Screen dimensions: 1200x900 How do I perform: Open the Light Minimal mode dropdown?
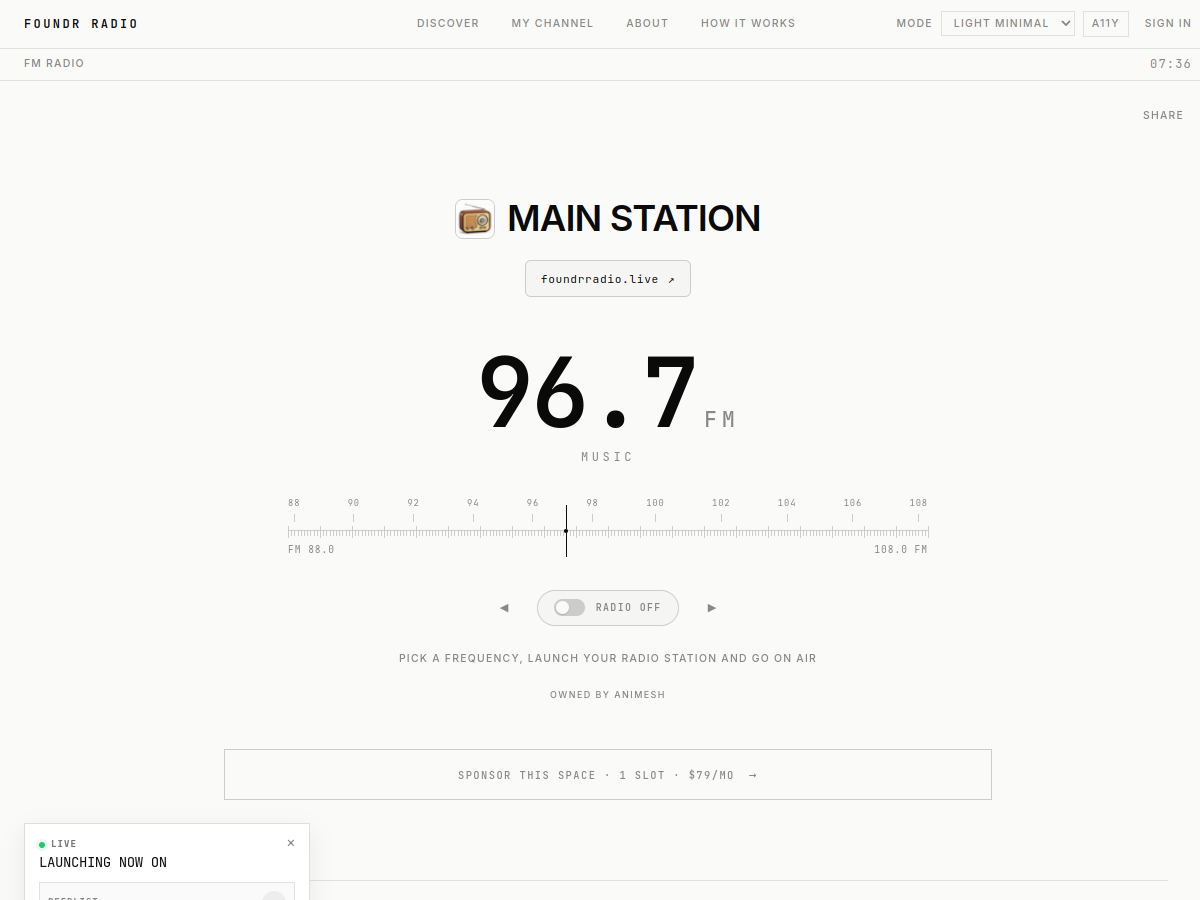pos(1008,23)
